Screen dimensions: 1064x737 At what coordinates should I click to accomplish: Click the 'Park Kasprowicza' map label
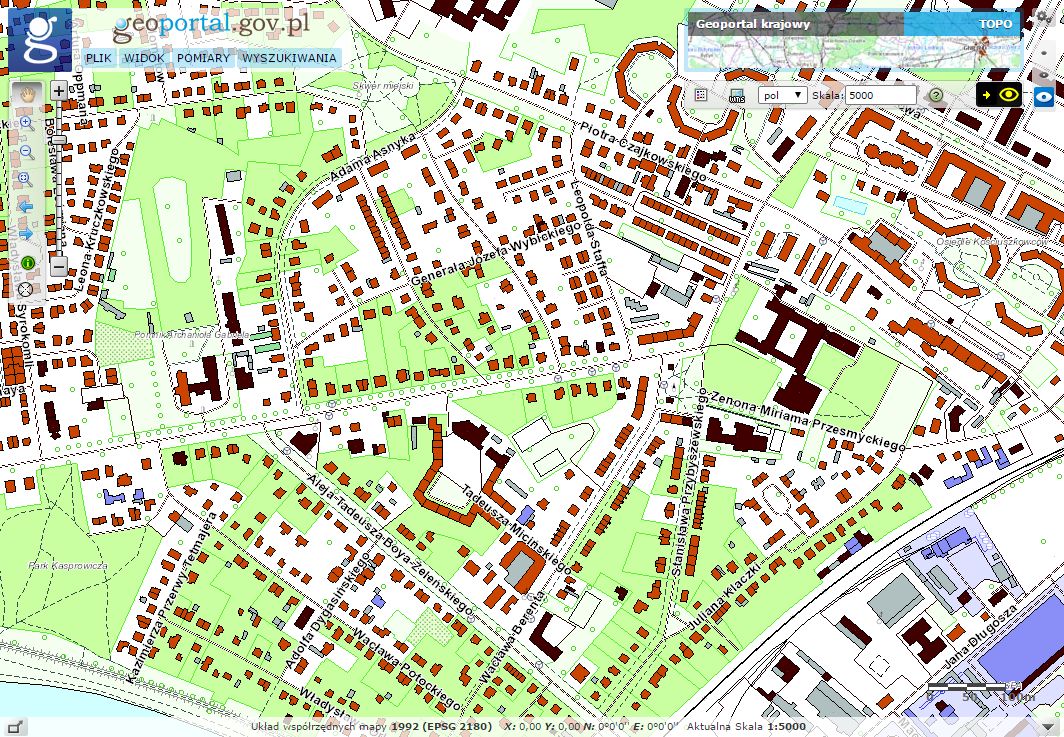pos(68,565)
